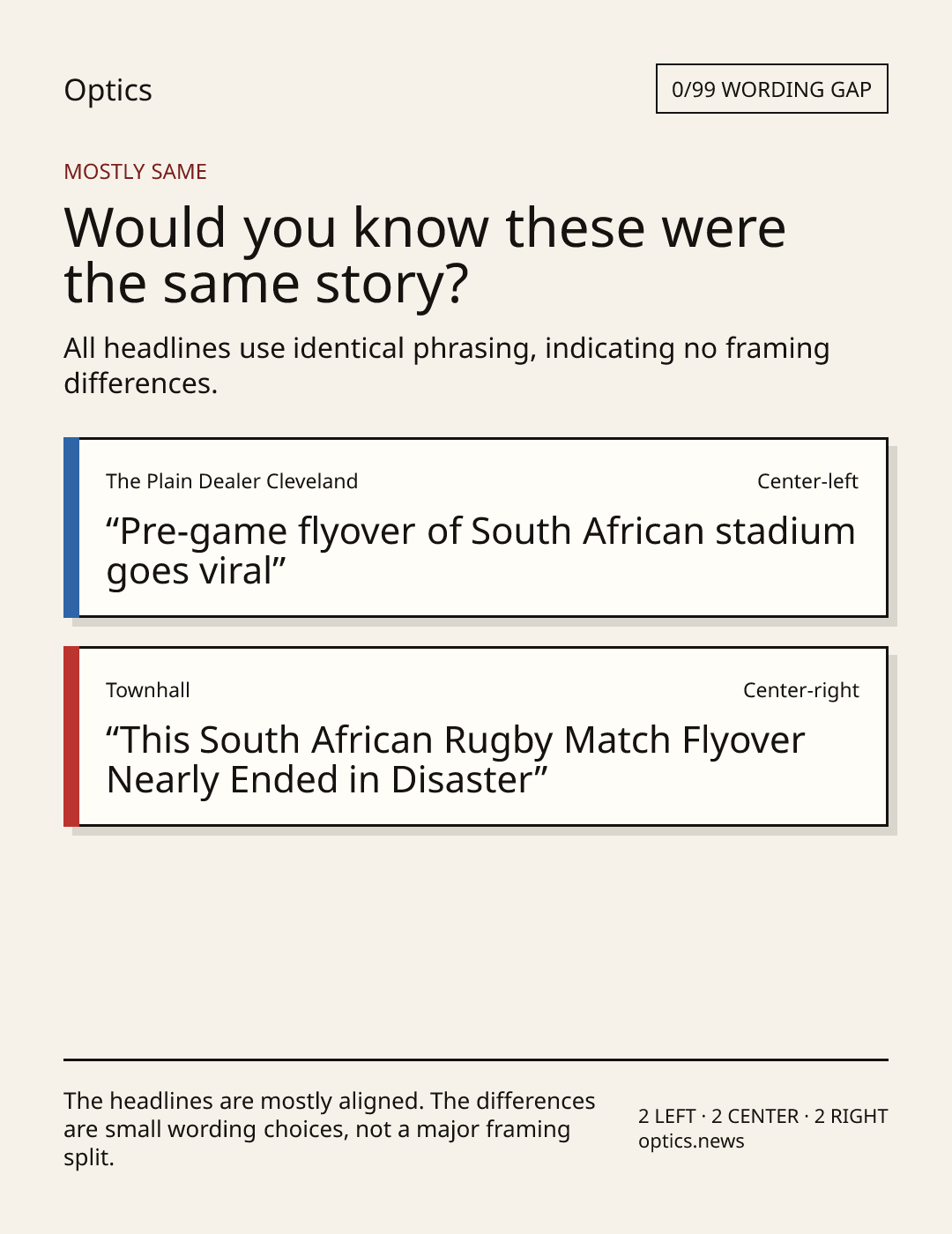Click the MOSTLY SAME label
Image resolution: width=952 pixels, height=1234 pixels.
click(135, 172)
